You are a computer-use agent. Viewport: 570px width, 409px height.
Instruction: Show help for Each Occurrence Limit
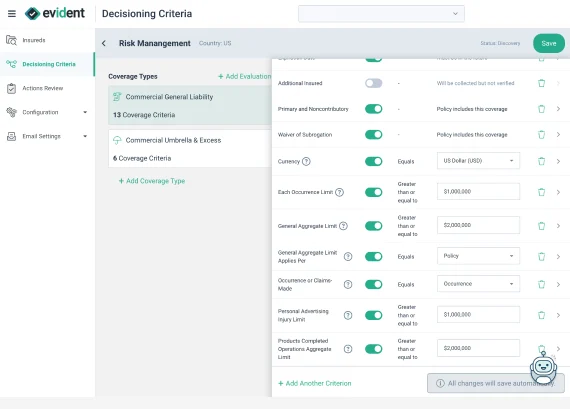339,192
